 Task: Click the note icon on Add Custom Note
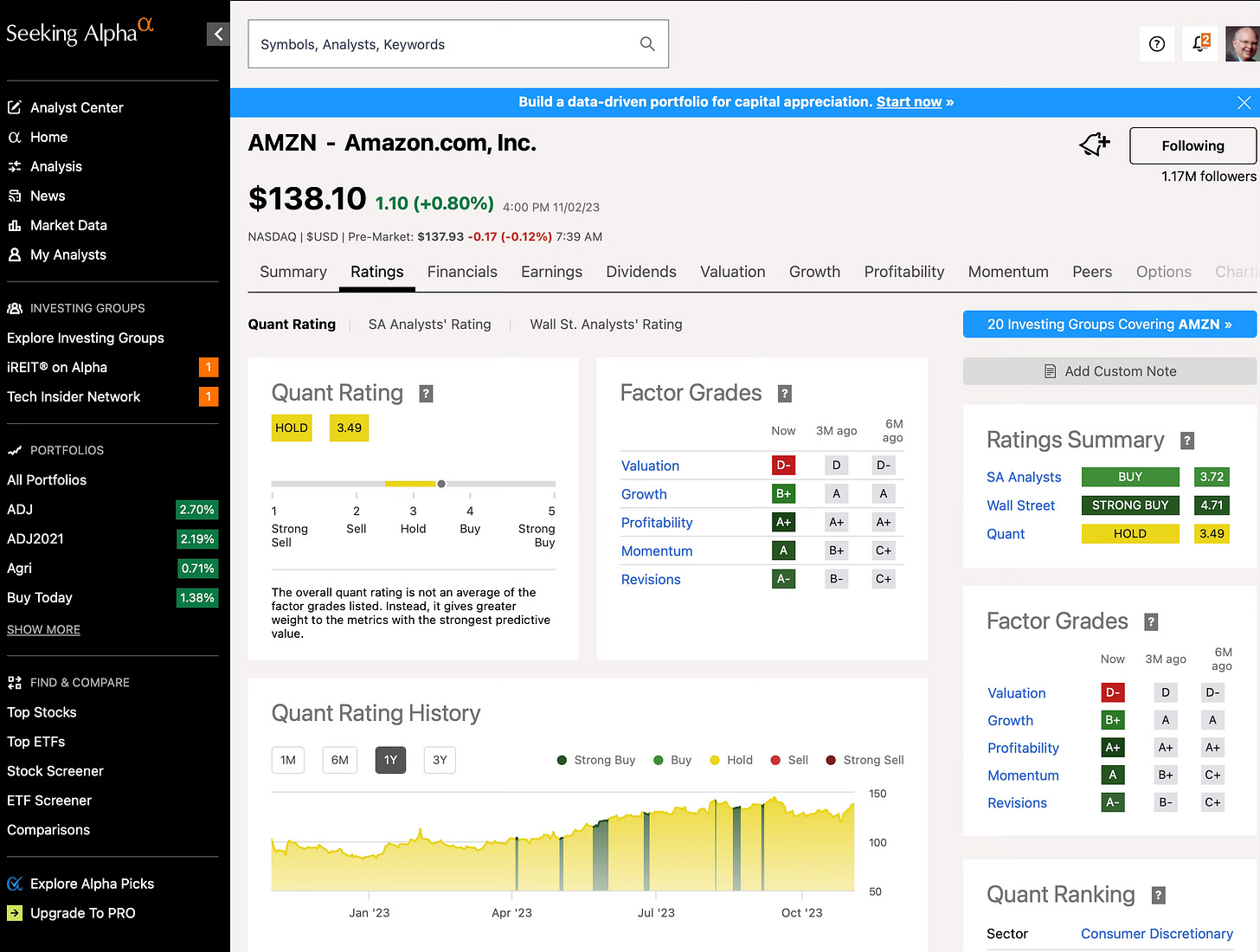click(x=1050, y=371)
